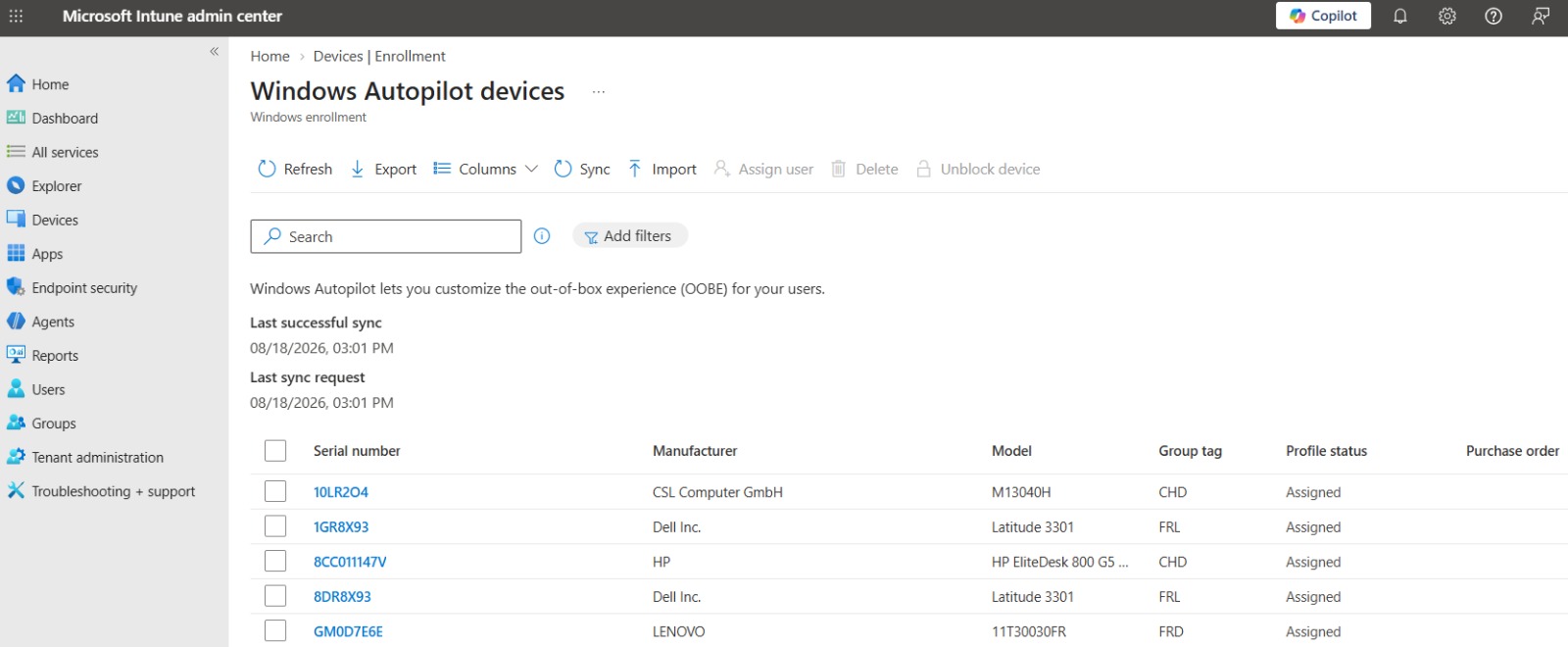Click Assign user in toolbar
The image size is (1568, 647).
763,169
